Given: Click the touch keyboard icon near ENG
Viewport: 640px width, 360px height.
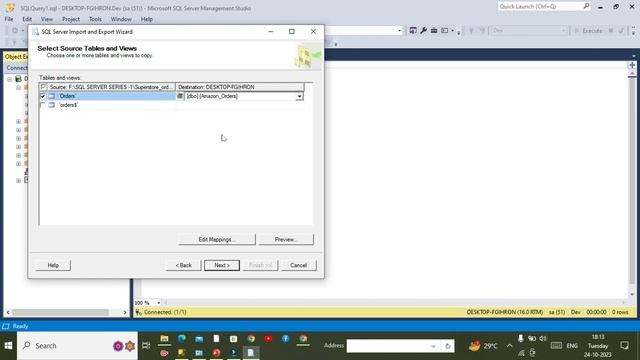Looking at the screenshot, I should (556, 346).
